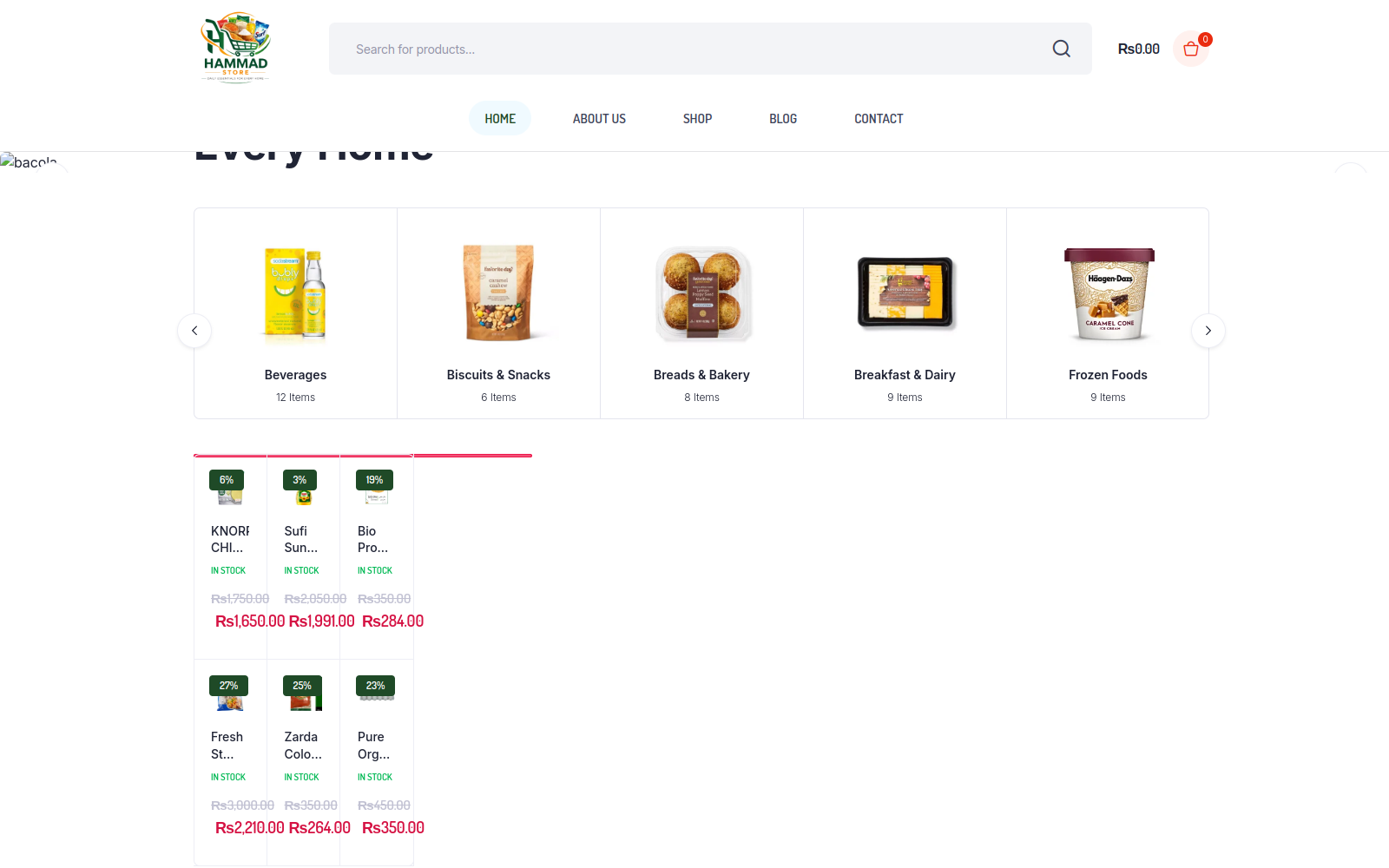Click the 6% discount badge
Viewport: 1389px width, 868px height.
(227, 480)
